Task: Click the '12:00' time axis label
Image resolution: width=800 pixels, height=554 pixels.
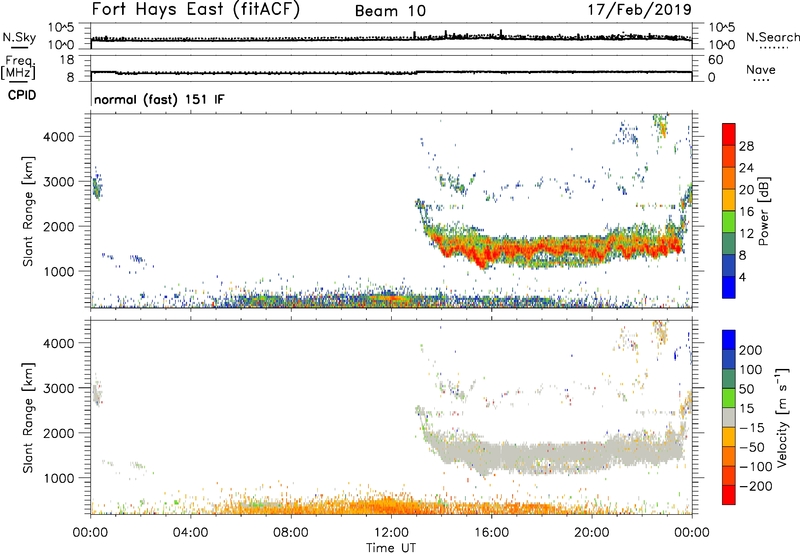Action: (391, 533)
